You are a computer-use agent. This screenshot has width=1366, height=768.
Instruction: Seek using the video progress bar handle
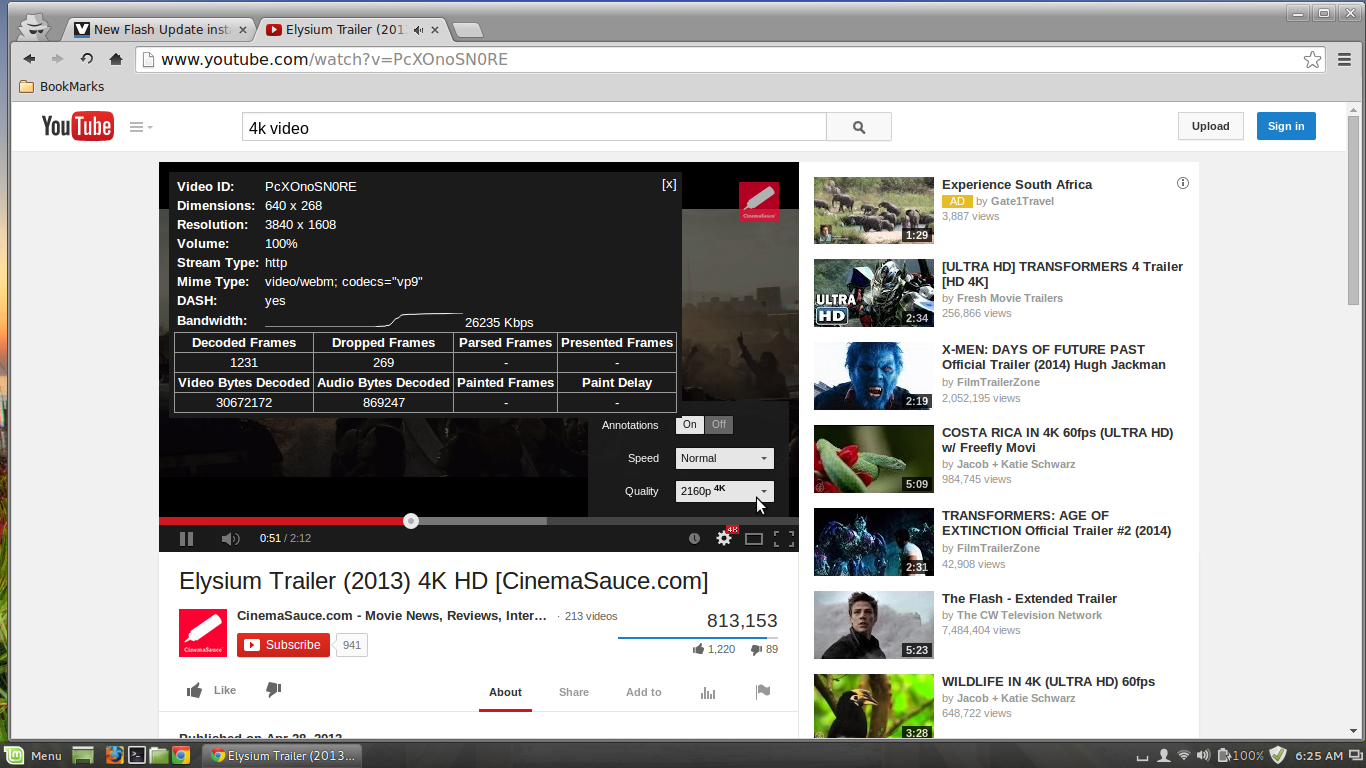(x=411, y=521)
